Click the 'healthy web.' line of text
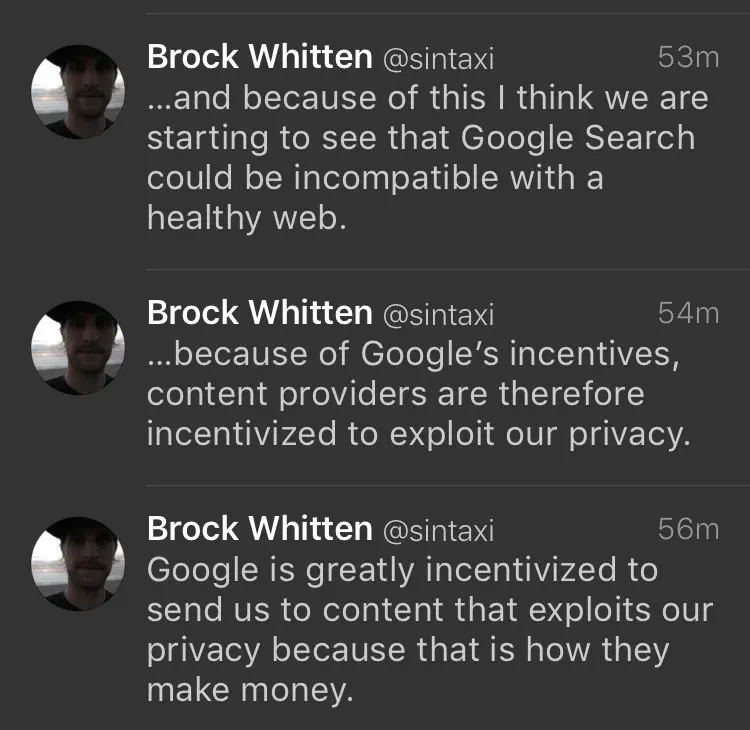The width and height of the screenshot is (750, 730). point(246,217)
